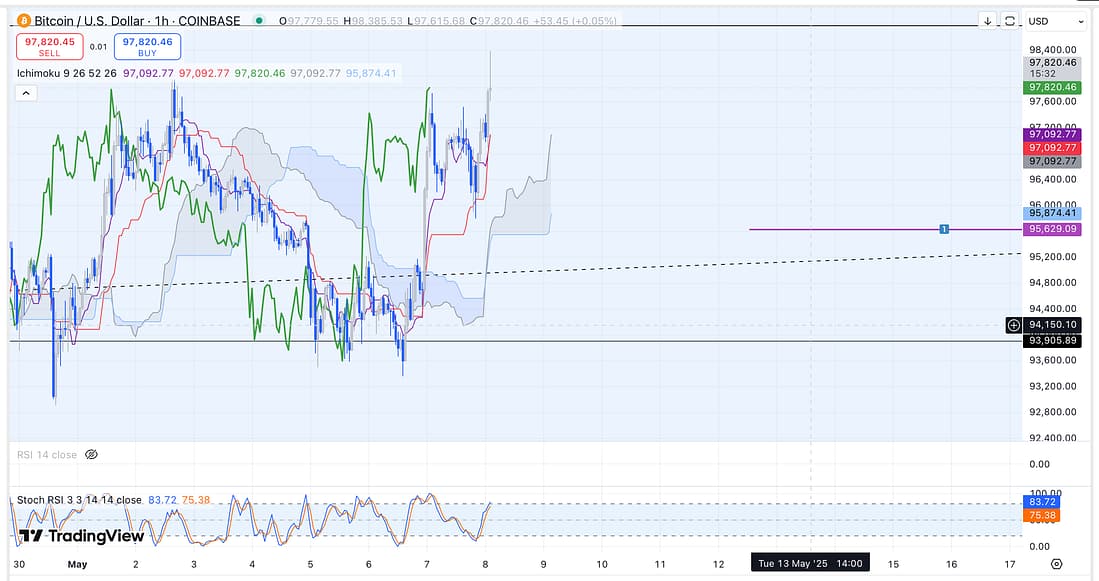Click the 97,820.46 BUY button
The width and height of the screenshot is (1099, 581).
pos(147,47)
